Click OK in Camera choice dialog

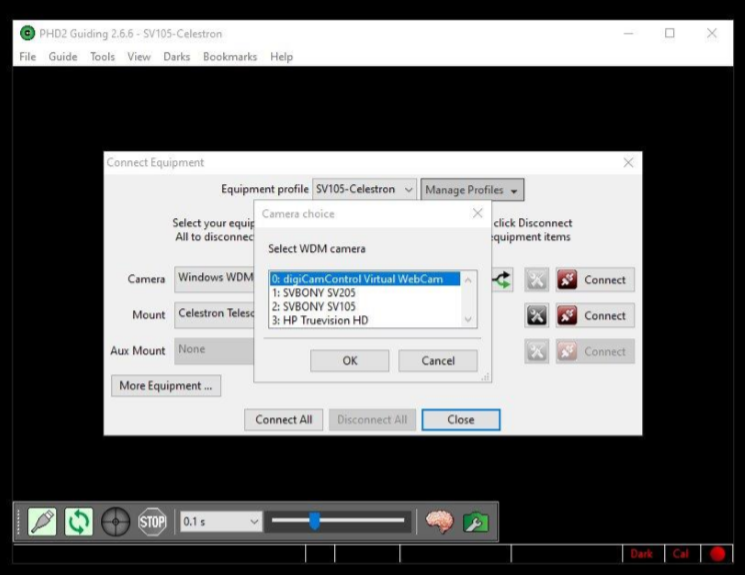[x=350, y=361]
